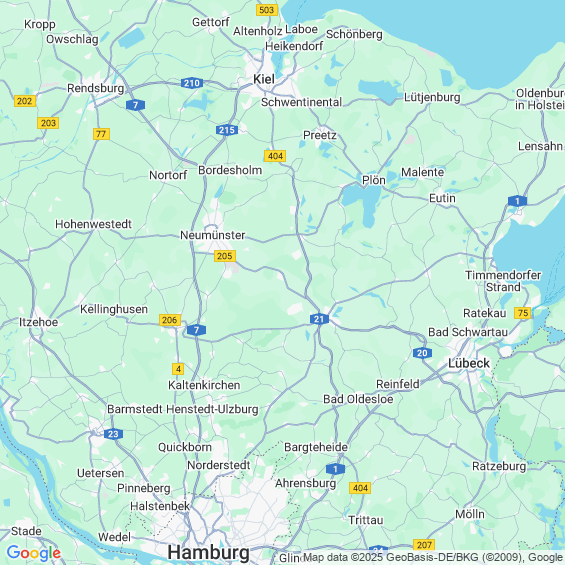The image size is (565, 565).
Task: Click the A23 highway shield icon
Action: pyautogui.click(x=114, y=434)
